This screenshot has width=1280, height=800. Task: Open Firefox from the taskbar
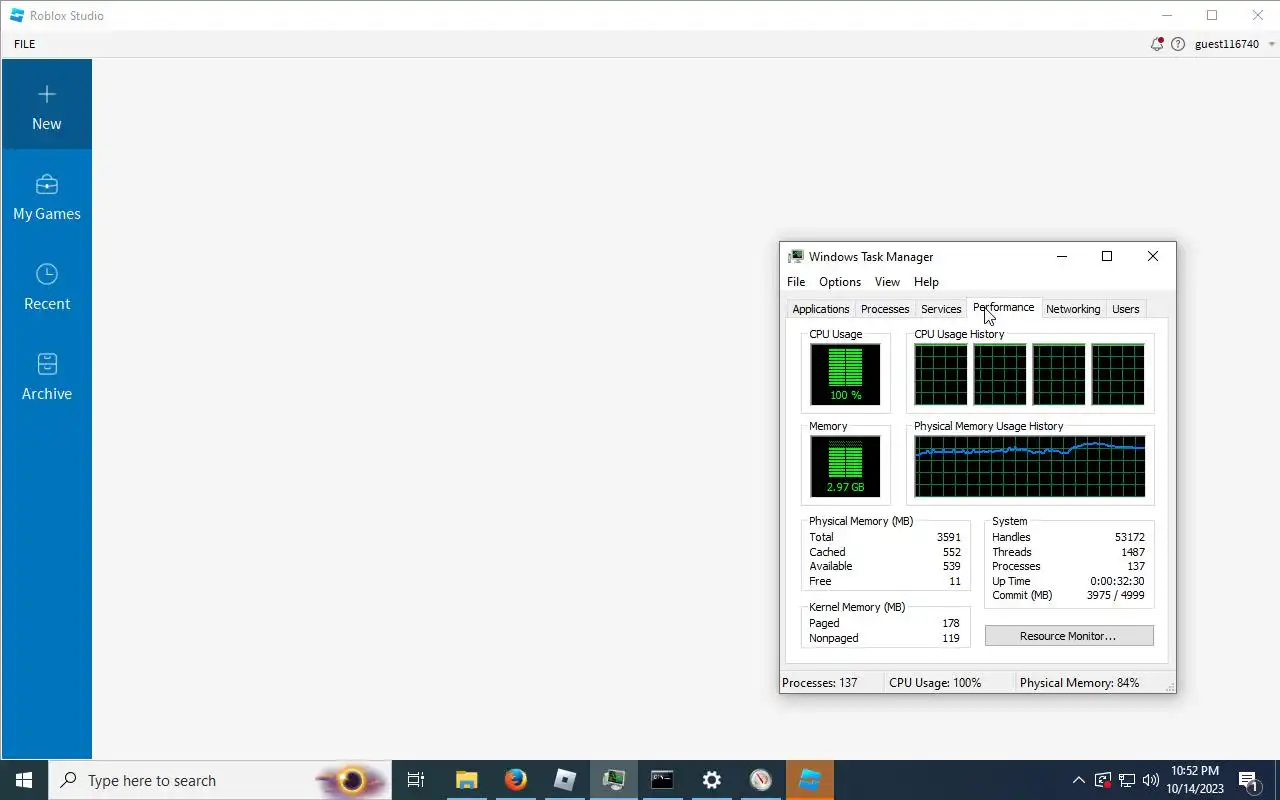(x=516, y=780)
